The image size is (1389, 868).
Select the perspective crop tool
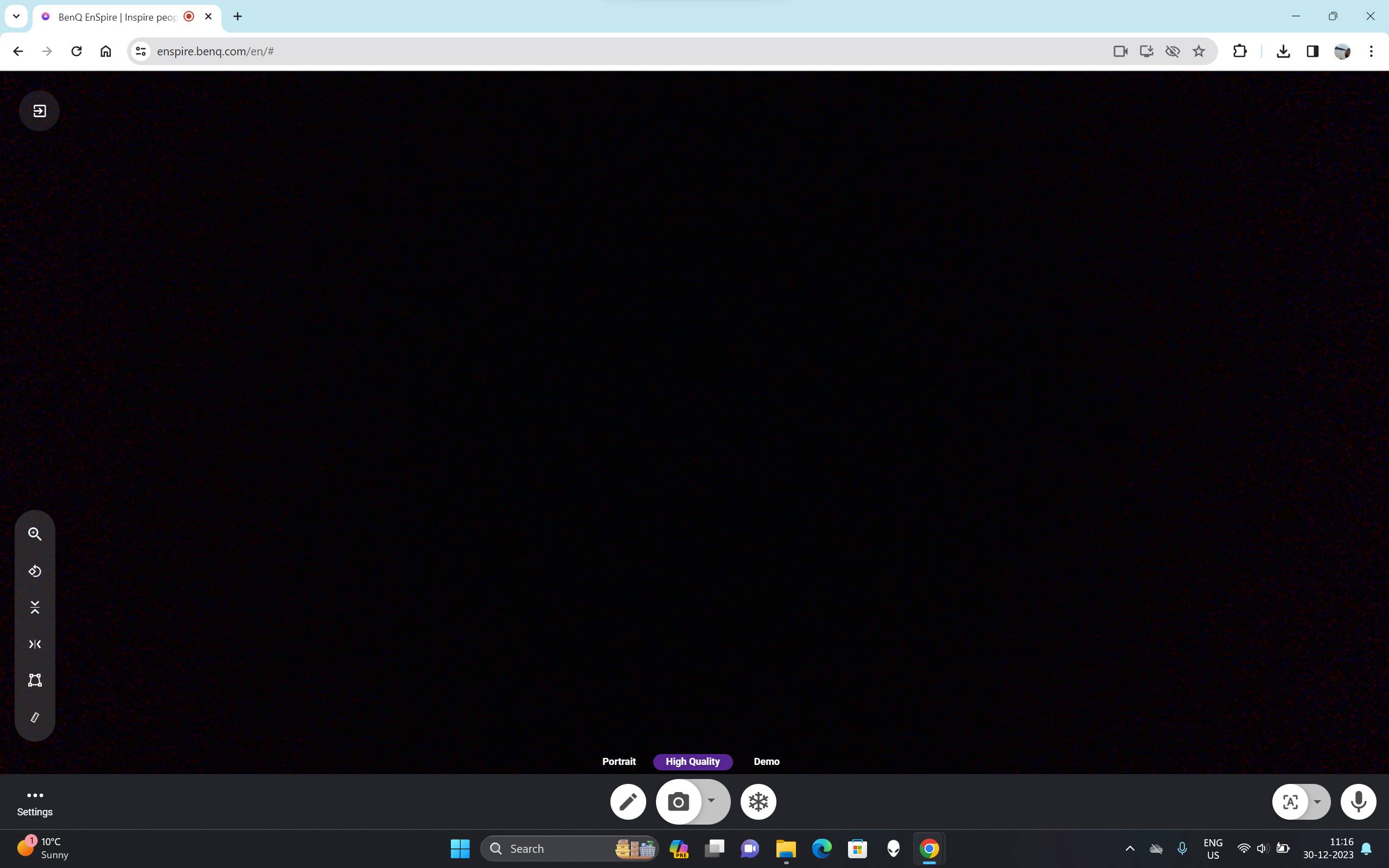(x=35, y=680)
